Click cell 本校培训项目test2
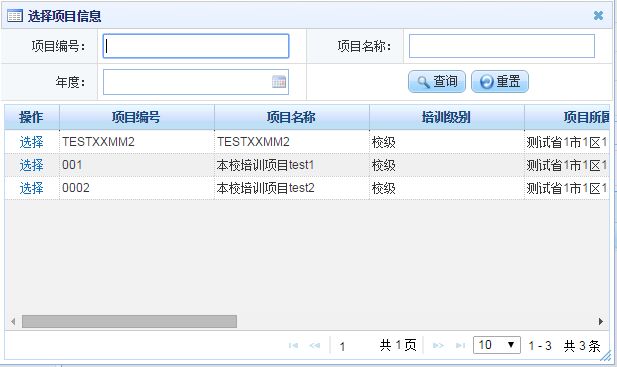The height and width of the screenshot is (367, 617). (292, 188)
